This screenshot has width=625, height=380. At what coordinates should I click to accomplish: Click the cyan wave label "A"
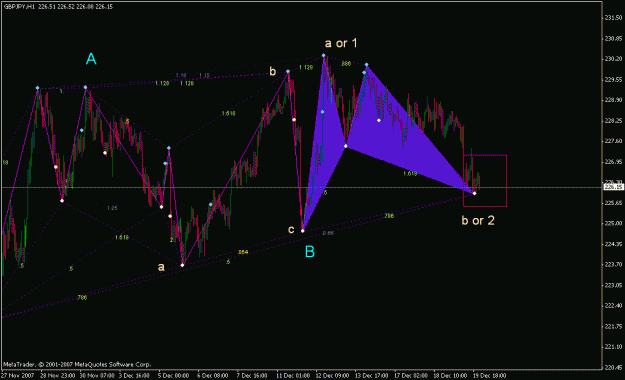pos(91,59)
